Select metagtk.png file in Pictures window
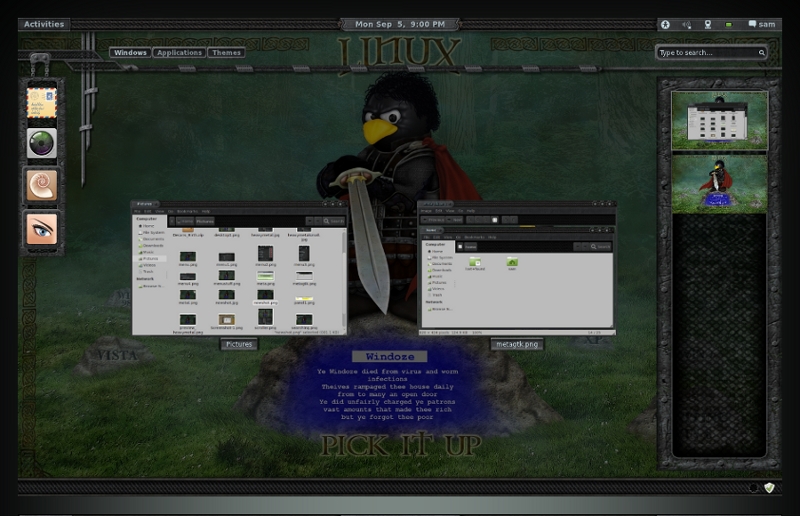Screen dimensions: 800x516 click(304, 278)
